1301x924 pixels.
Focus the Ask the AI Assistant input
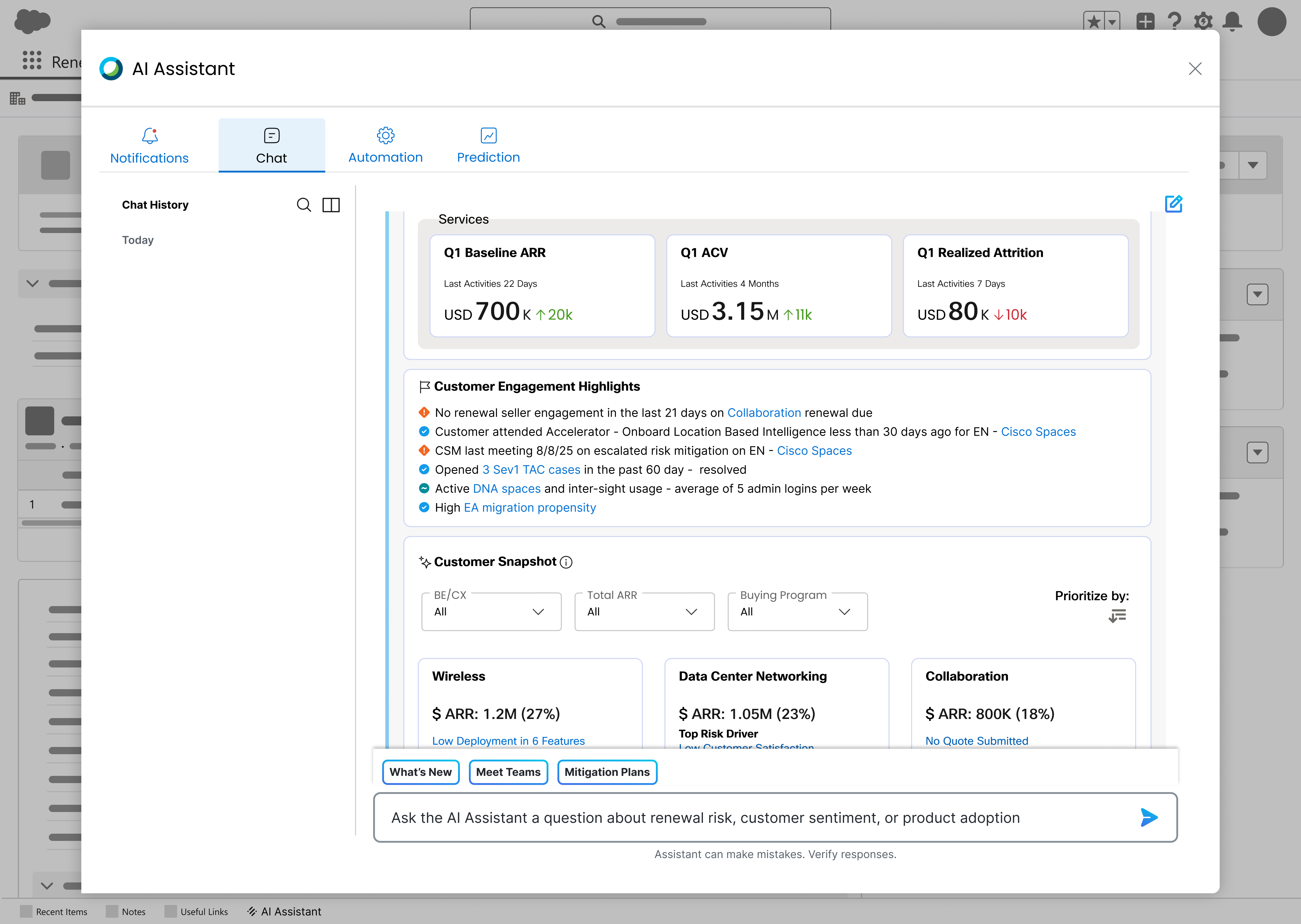[775, 818]
